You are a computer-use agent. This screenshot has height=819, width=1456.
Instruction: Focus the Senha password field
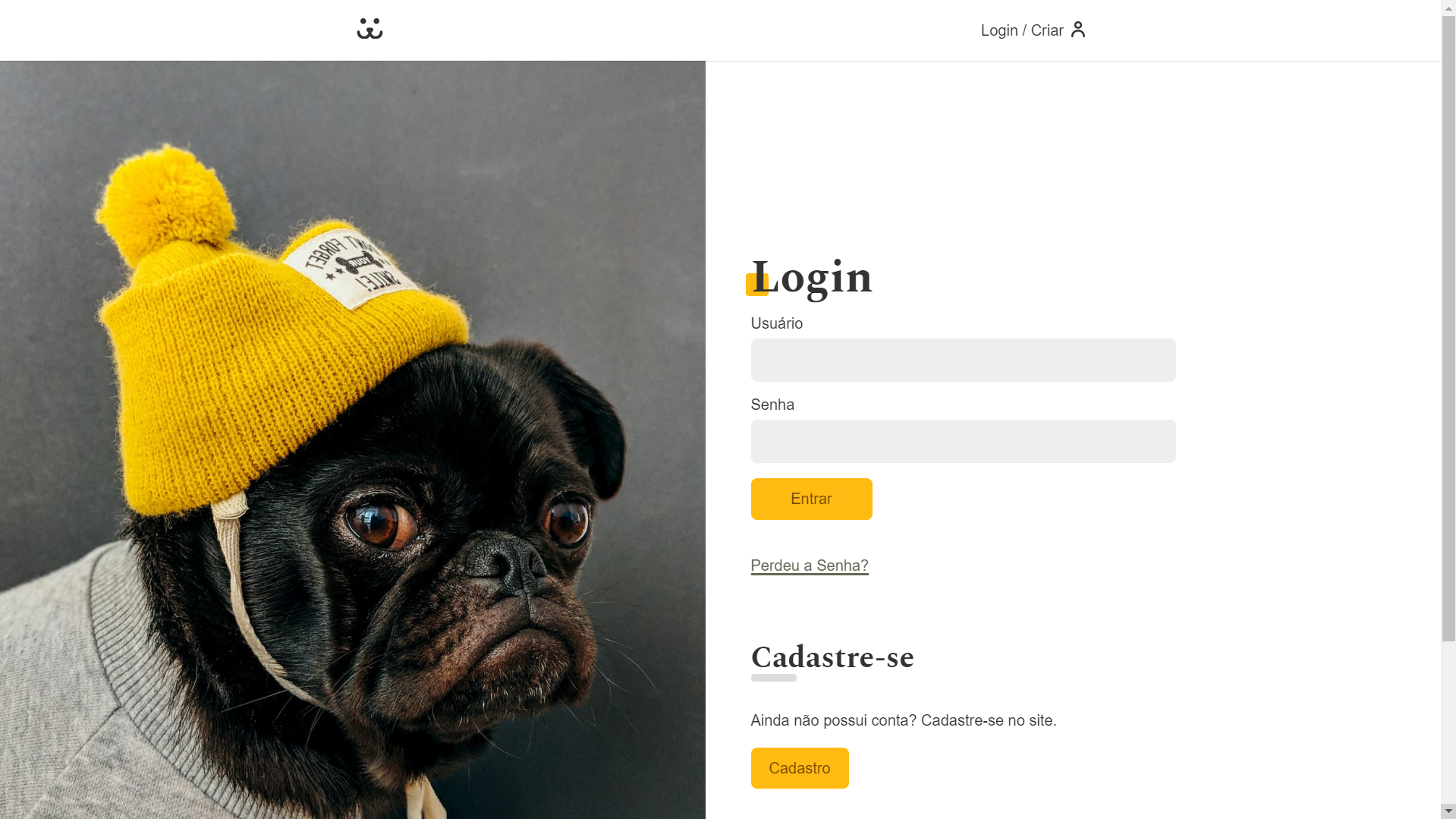[963, 441]
